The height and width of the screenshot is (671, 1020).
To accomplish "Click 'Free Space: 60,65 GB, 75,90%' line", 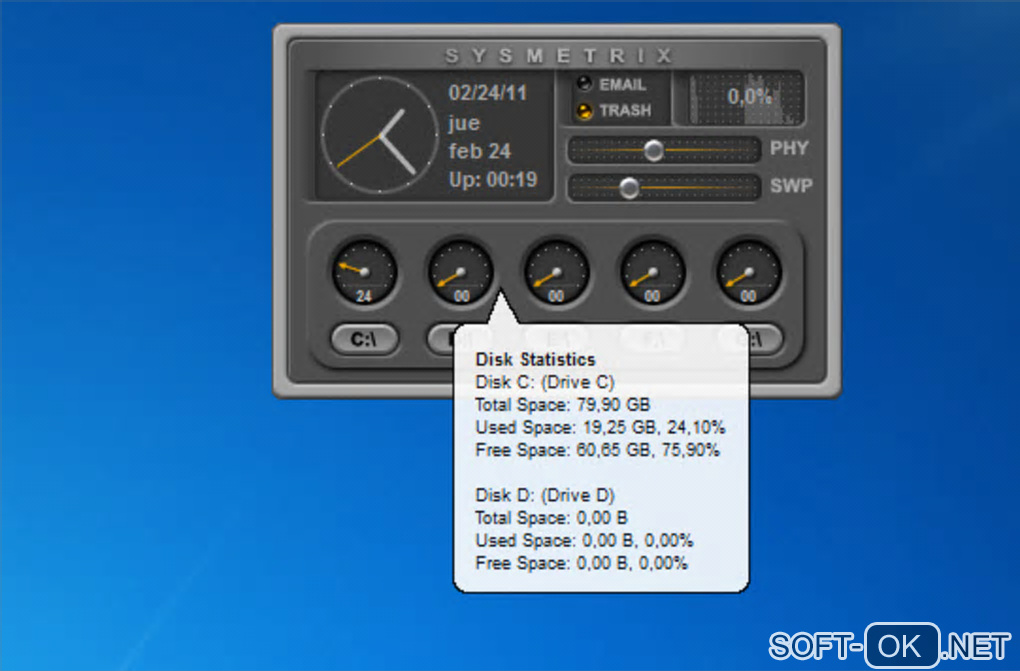I will click(x=597, y=450).
